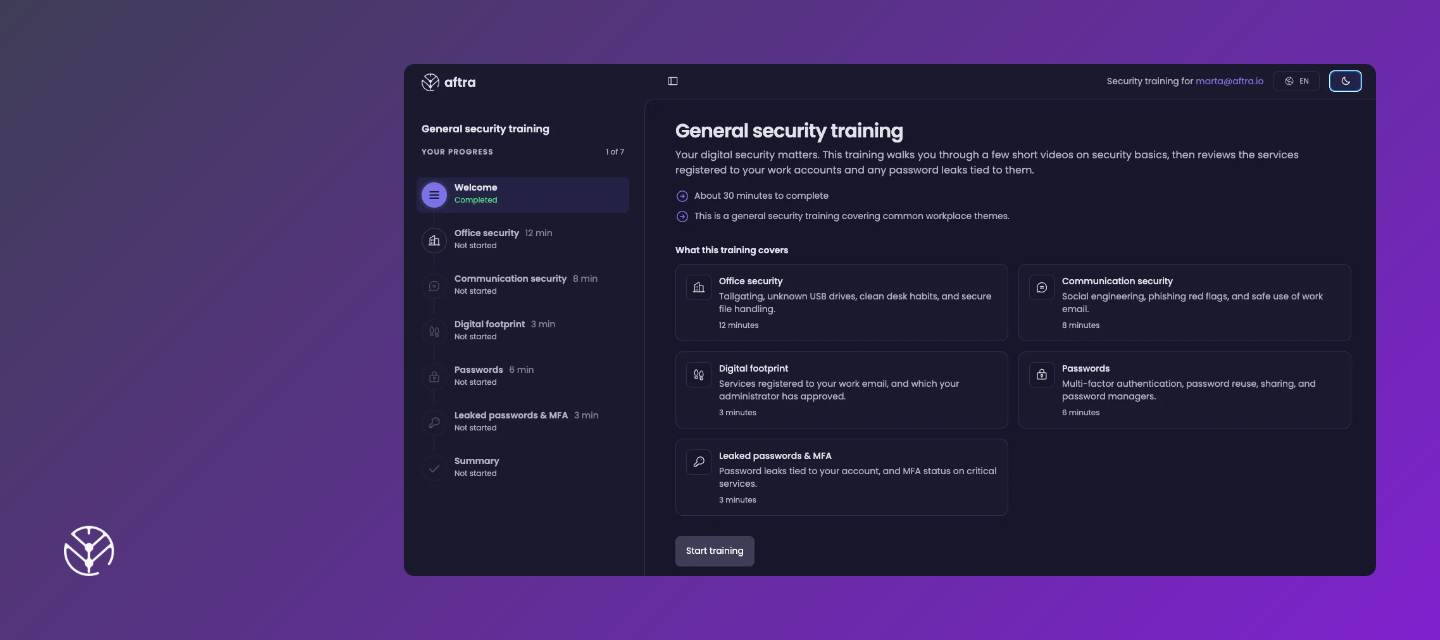The height and width of the screenshot is (640, 1440).
Task: Click arrow icon beside general security note
Action: (x=682, y=216)
